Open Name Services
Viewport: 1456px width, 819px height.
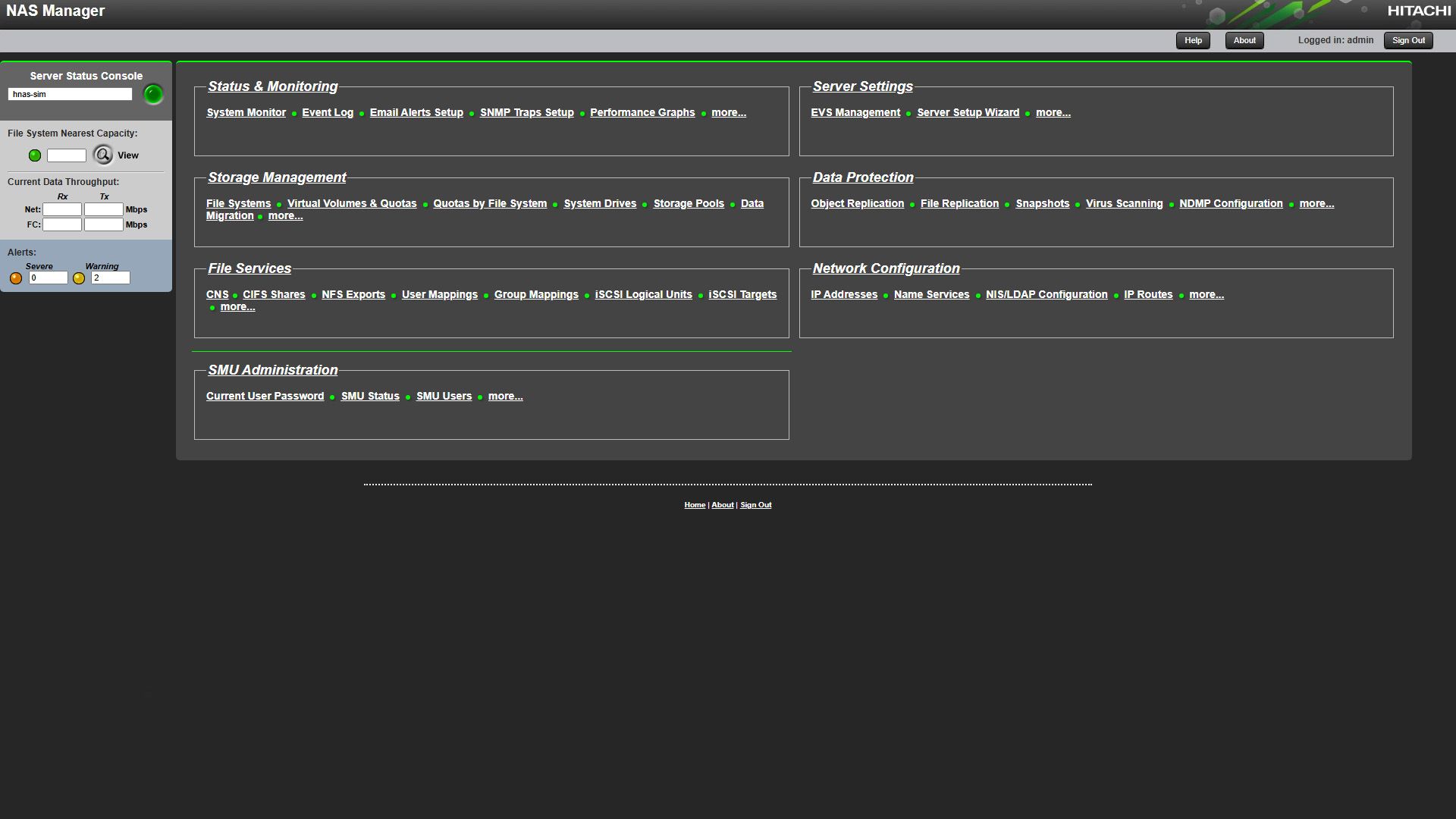pos(931,294)
